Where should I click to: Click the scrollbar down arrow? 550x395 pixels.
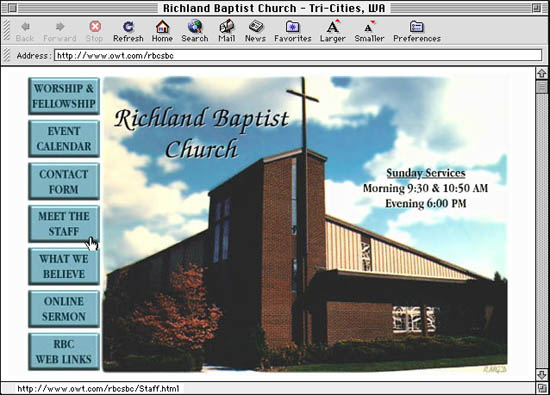click(542, 374)
